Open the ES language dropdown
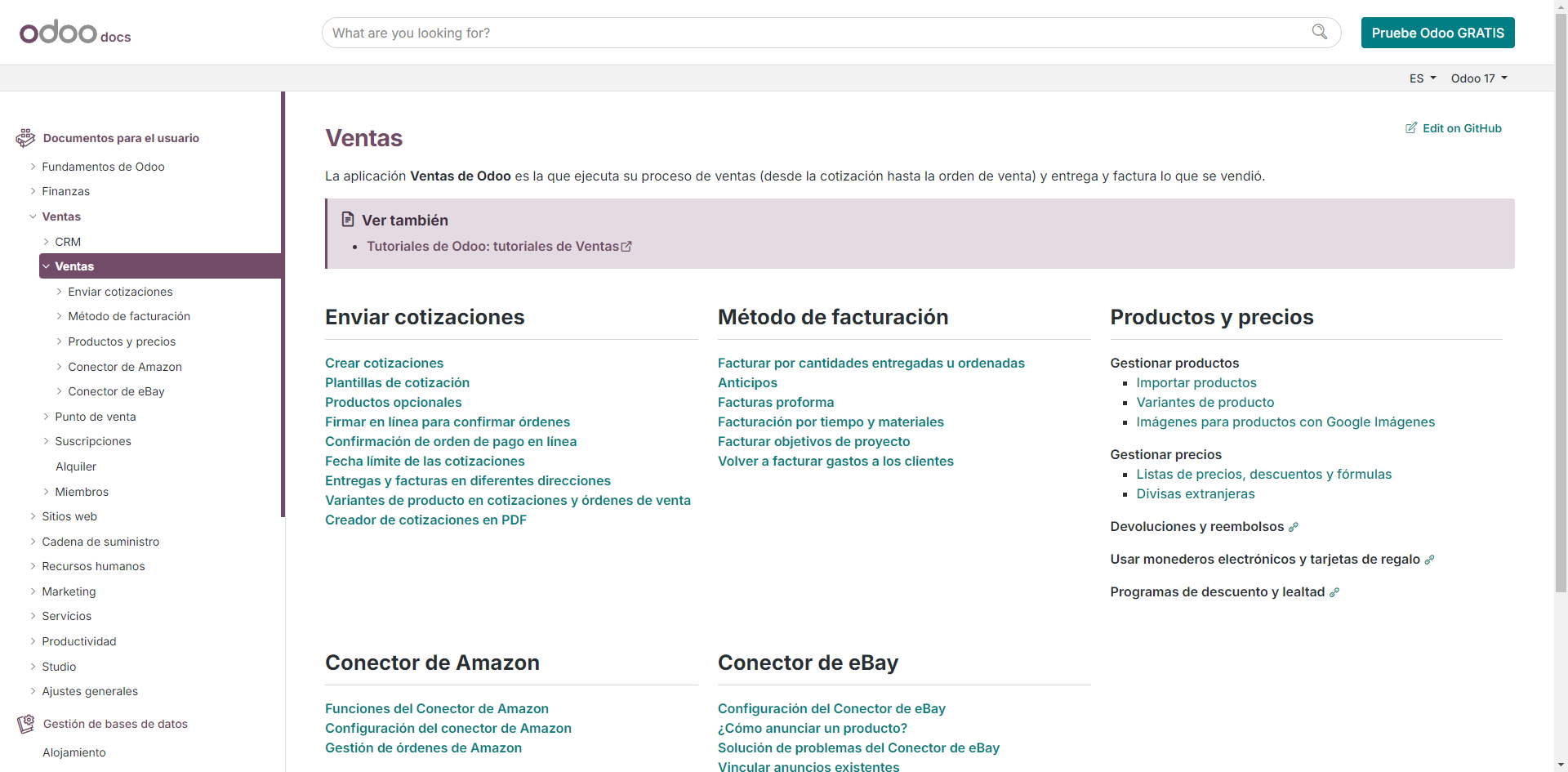This screenshot has width=1568, height=772. [x=1423, y=78]
